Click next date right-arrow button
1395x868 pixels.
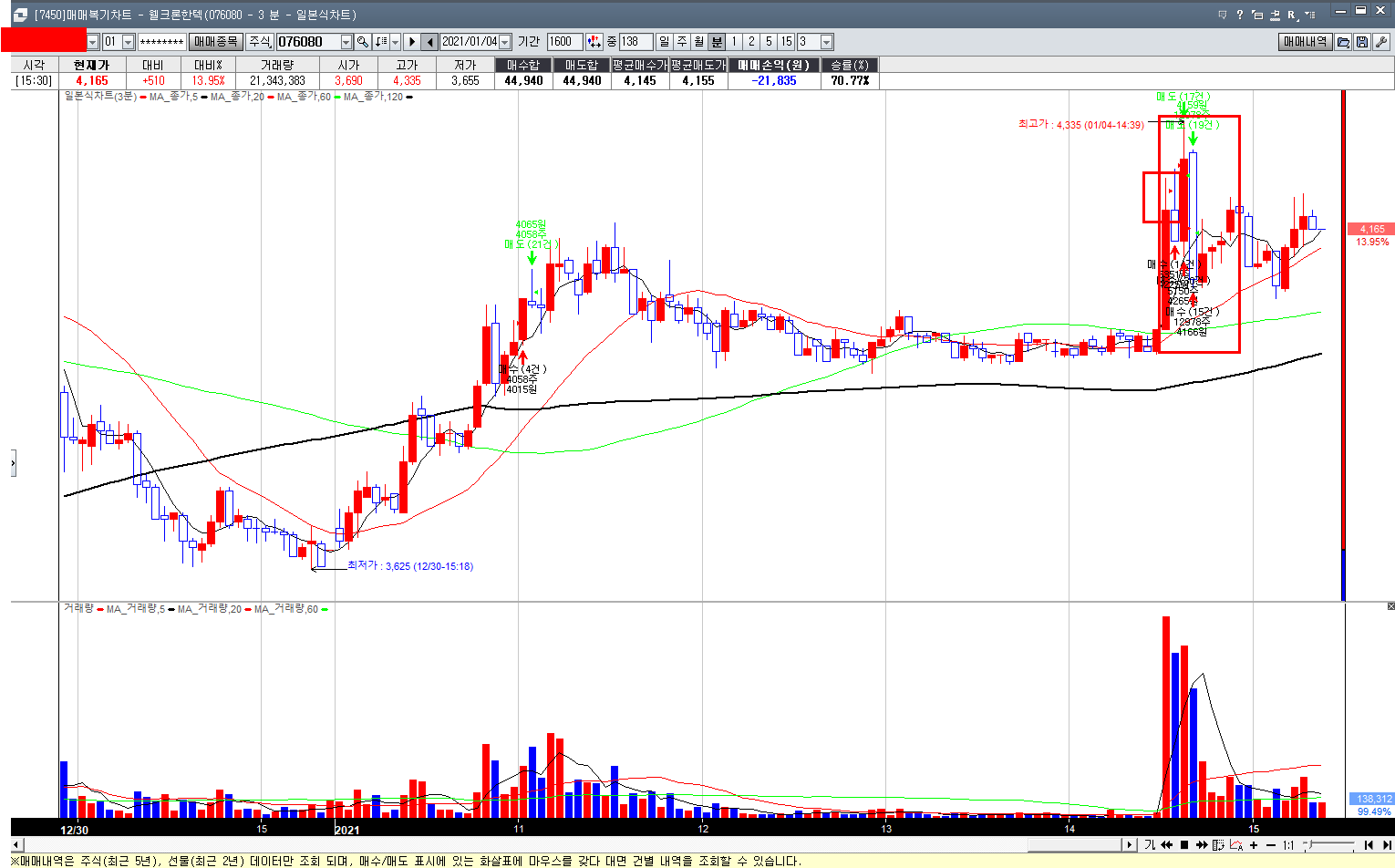(411, 42)
